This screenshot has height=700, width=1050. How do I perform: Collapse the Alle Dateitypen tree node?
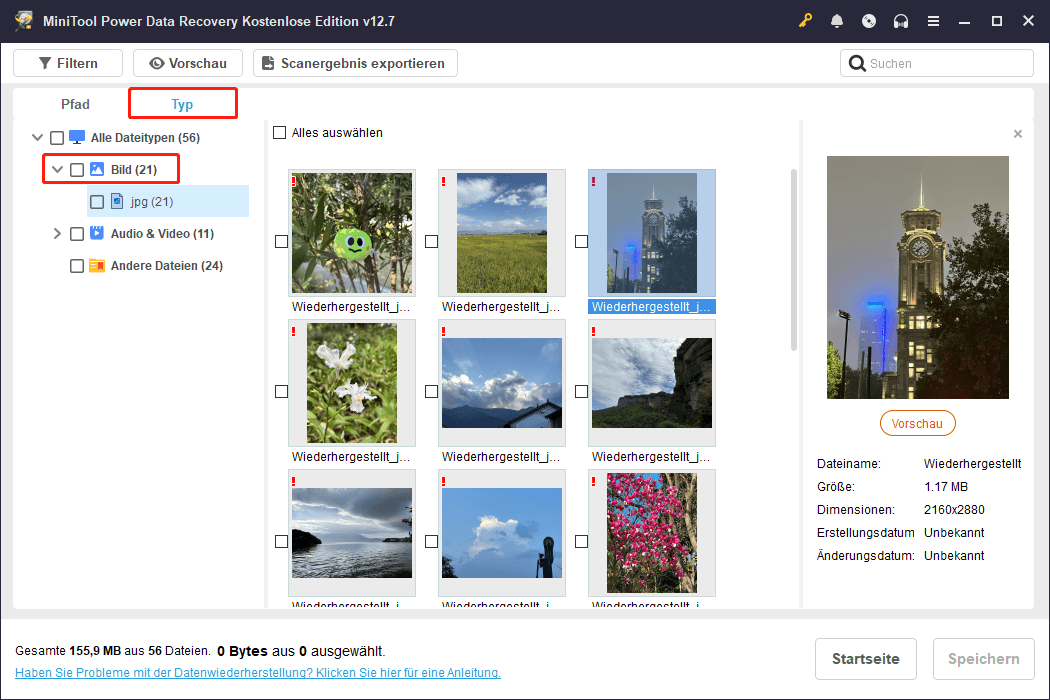tap(38, 137)
